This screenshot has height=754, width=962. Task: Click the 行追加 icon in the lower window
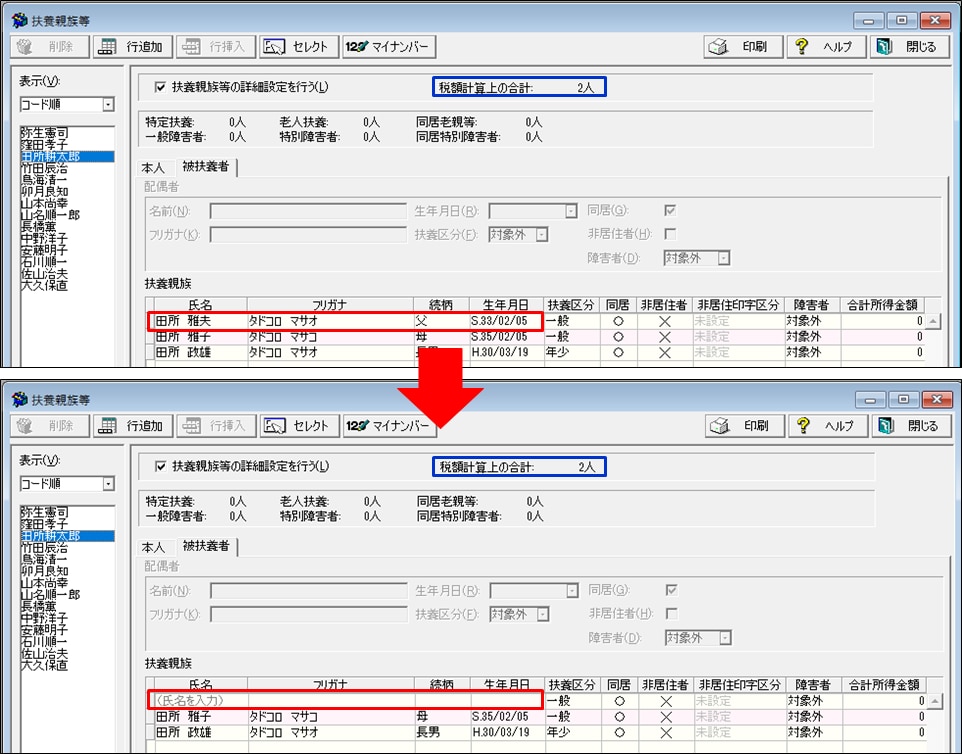(107, 426)
